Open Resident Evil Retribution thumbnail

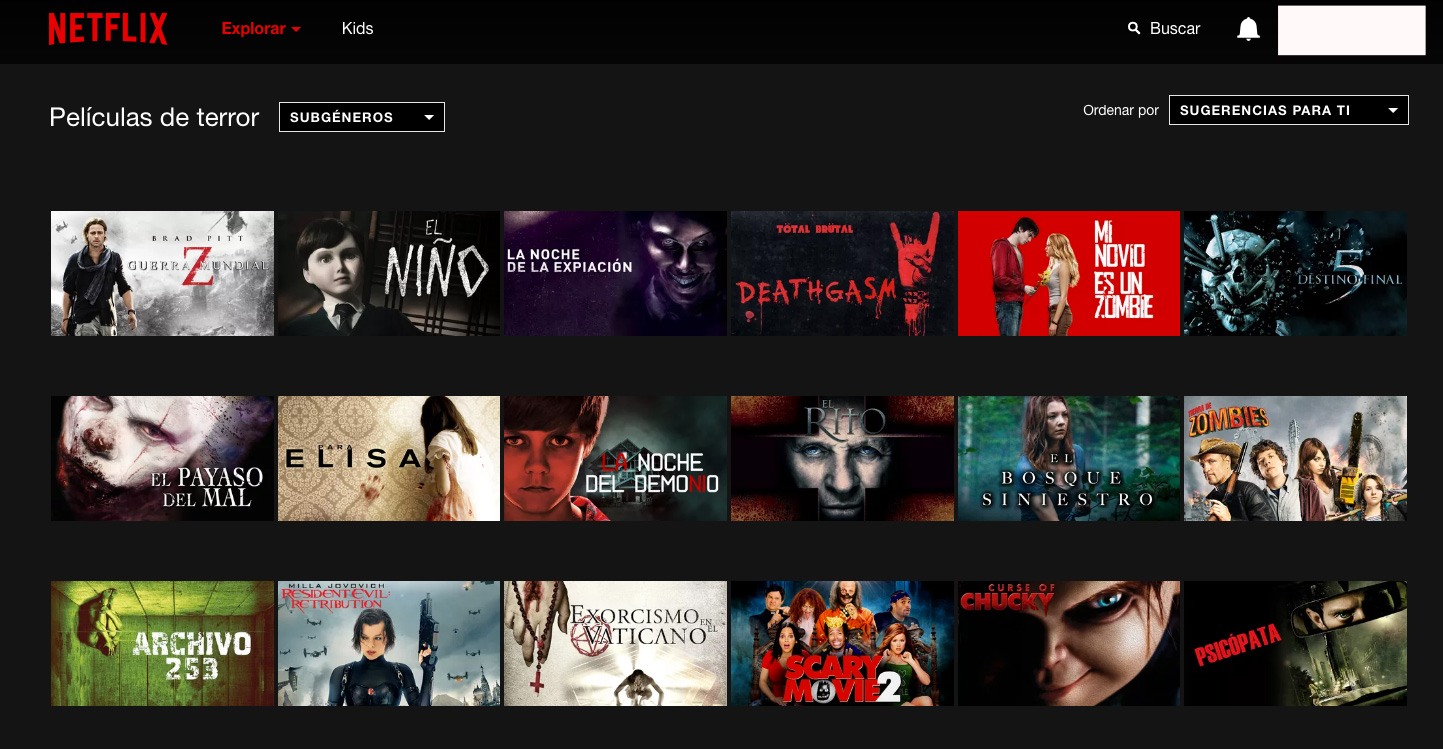[389, 643]
